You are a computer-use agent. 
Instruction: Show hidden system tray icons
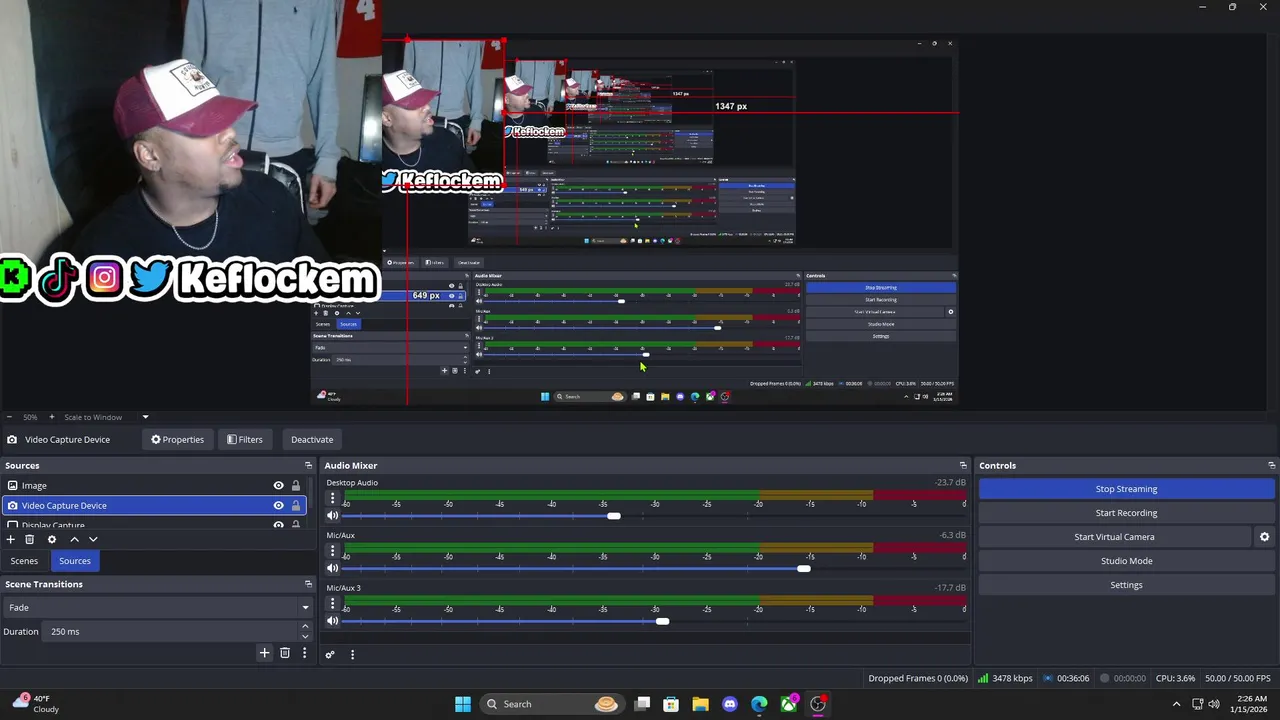pos(1176,704)
